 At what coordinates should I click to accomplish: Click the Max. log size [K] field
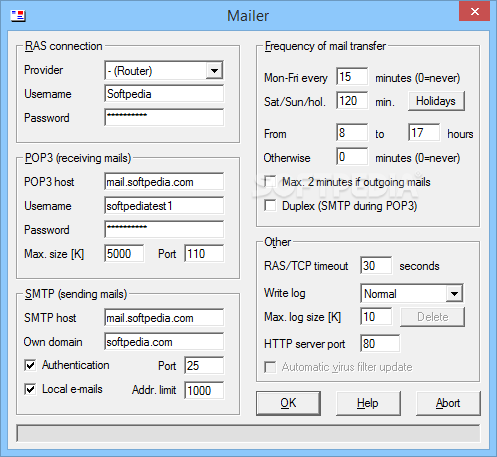point(376,317)
